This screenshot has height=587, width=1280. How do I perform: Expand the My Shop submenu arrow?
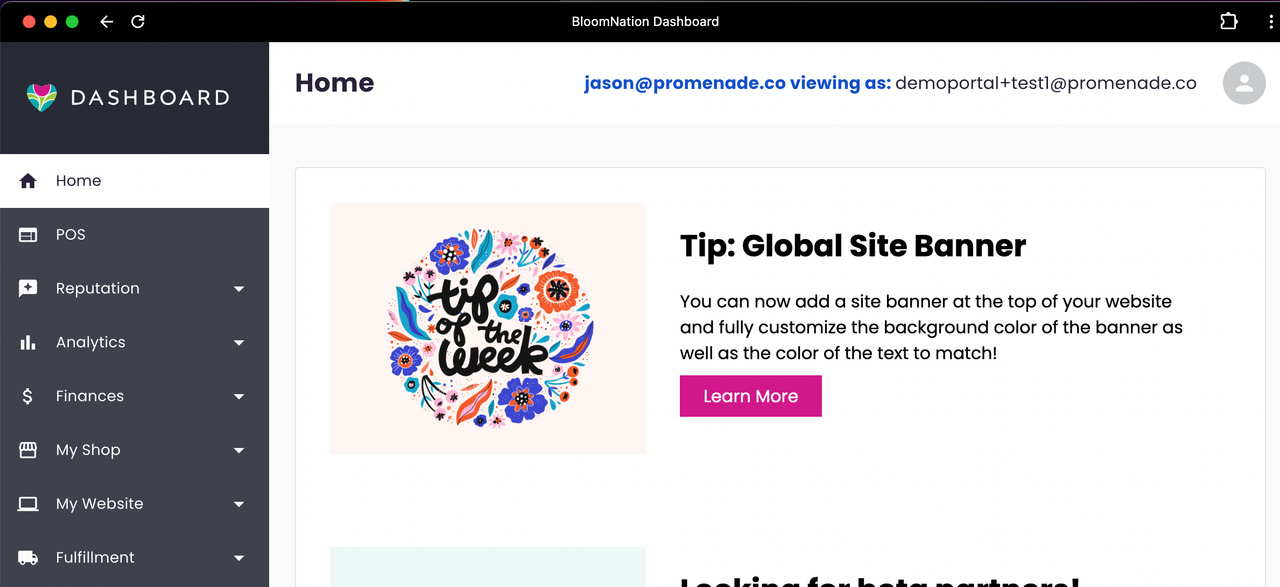[239, 451]
